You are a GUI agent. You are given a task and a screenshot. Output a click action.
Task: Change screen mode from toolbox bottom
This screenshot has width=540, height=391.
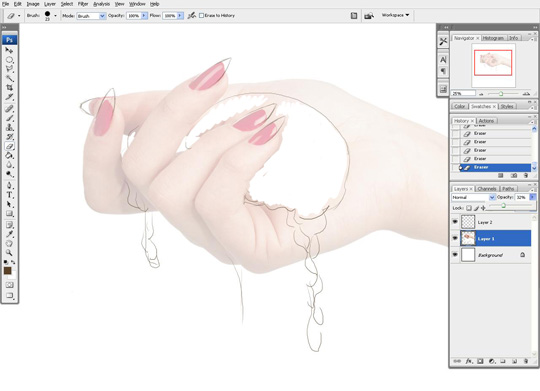[x=9, y=296]
